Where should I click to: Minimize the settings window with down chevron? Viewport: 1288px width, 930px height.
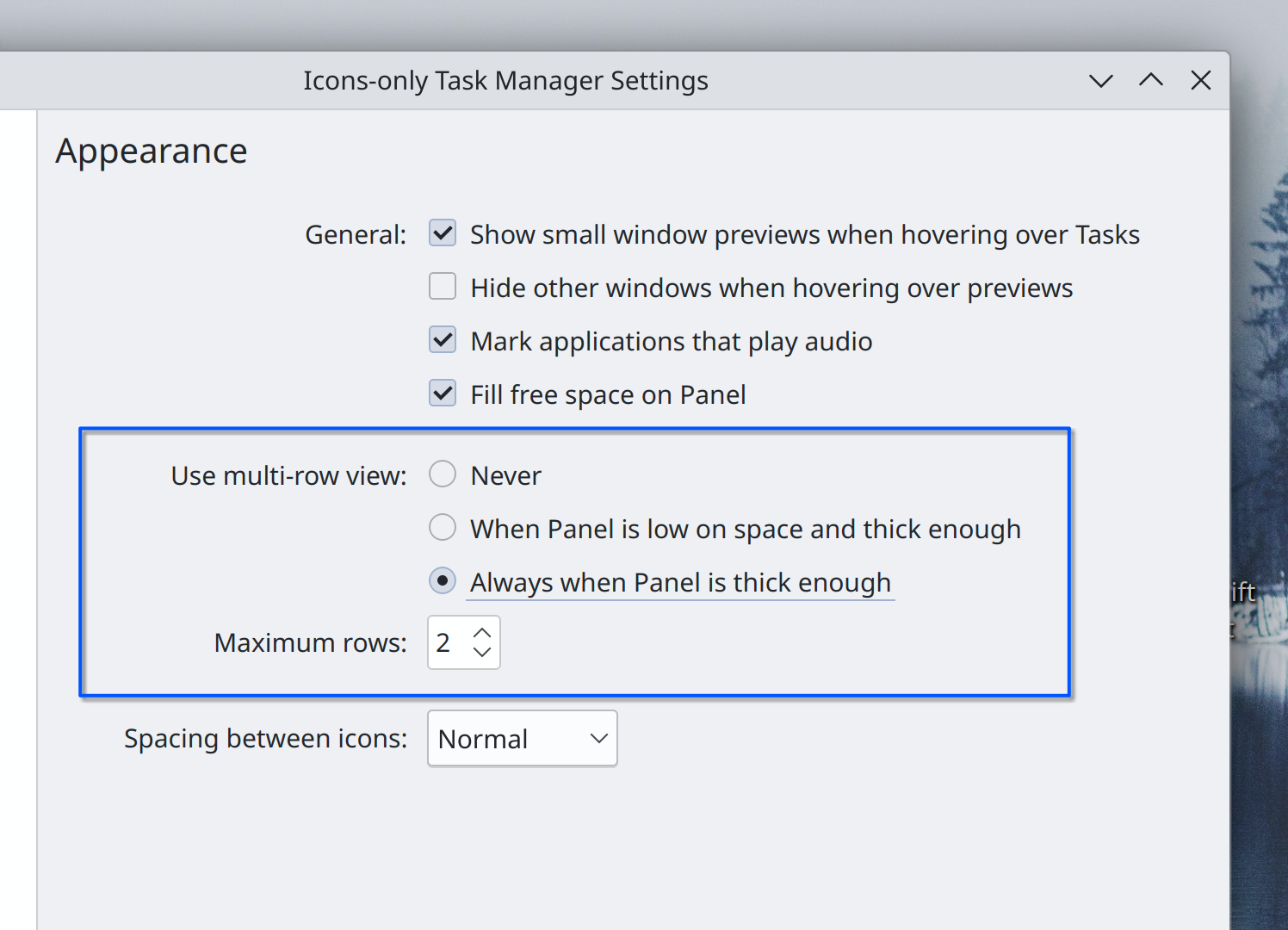(1100, 81)
